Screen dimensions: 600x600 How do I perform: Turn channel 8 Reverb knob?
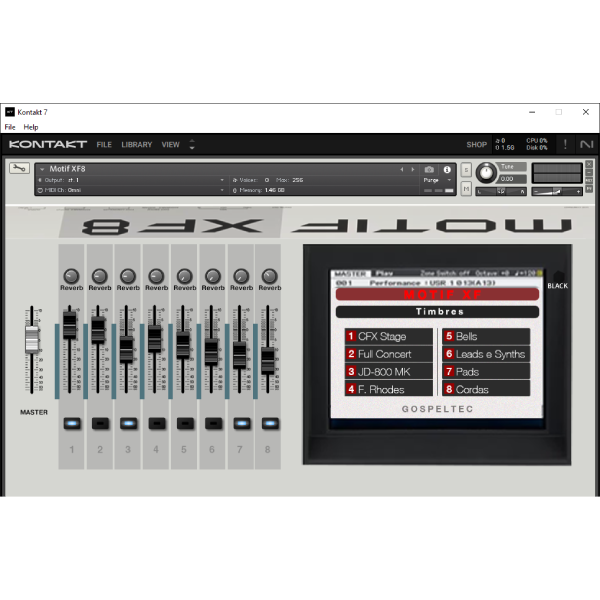[269, 276]
